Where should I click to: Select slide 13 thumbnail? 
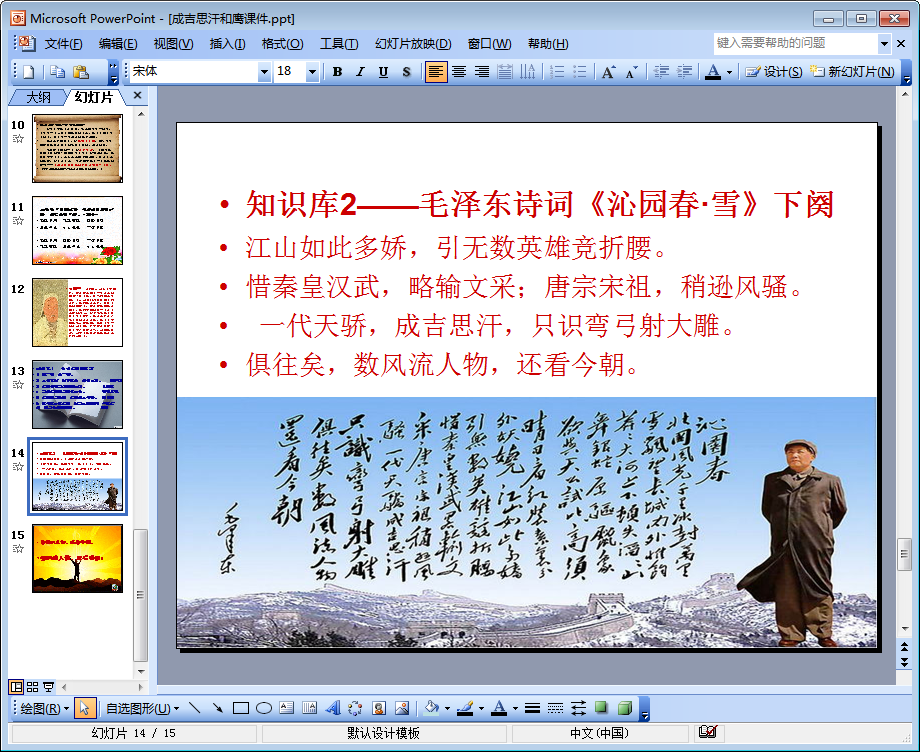[77, 395]
